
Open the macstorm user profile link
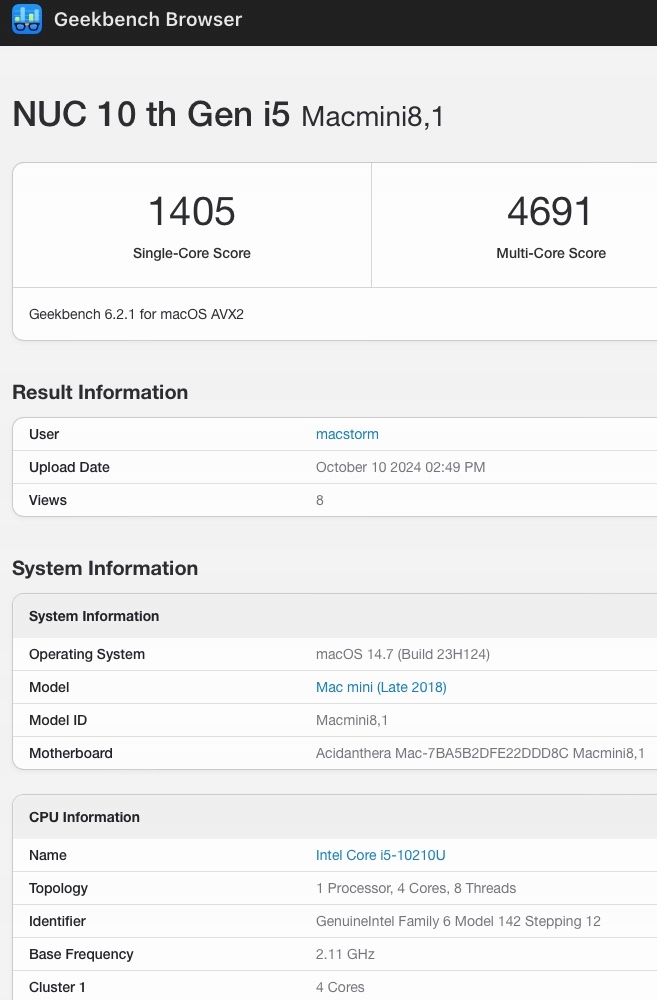(347, 434)
